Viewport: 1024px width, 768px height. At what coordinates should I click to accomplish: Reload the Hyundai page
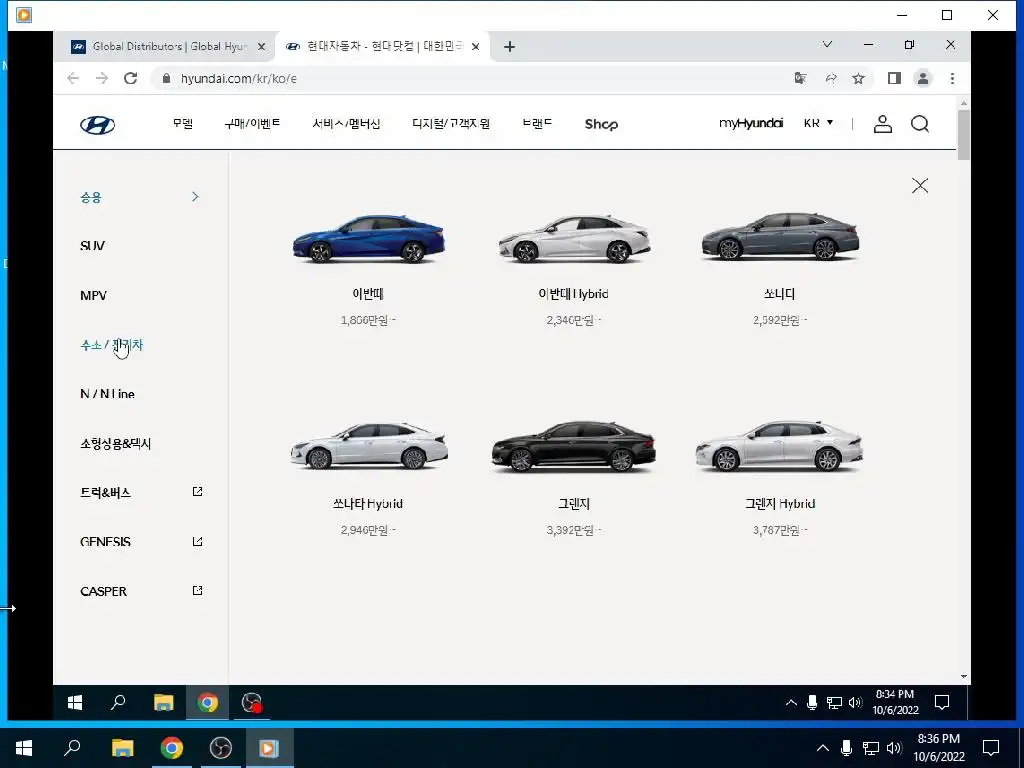point(131,78)
